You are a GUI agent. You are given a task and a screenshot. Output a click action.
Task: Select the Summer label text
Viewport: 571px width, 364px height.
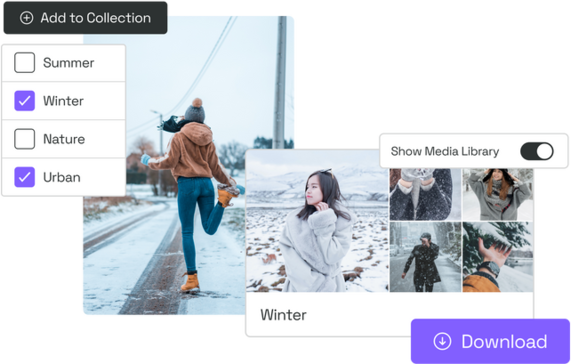click(x=68, y=63)
